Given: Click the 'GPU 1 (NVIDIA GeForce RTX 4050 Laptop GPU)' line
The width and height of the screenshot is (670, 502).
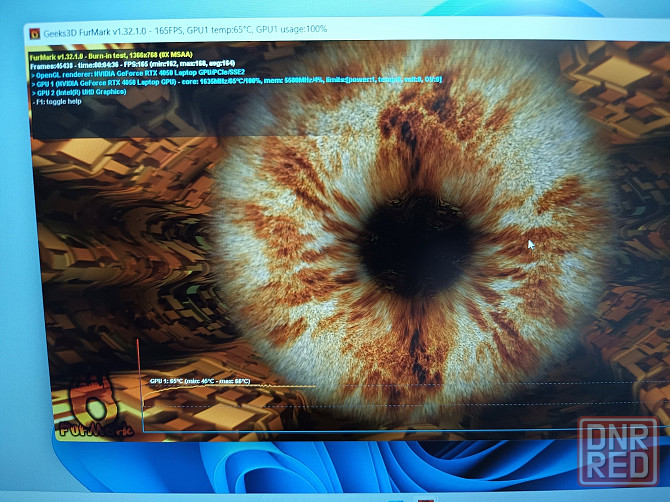Looking at the screenshot, I should coord(236,80).
